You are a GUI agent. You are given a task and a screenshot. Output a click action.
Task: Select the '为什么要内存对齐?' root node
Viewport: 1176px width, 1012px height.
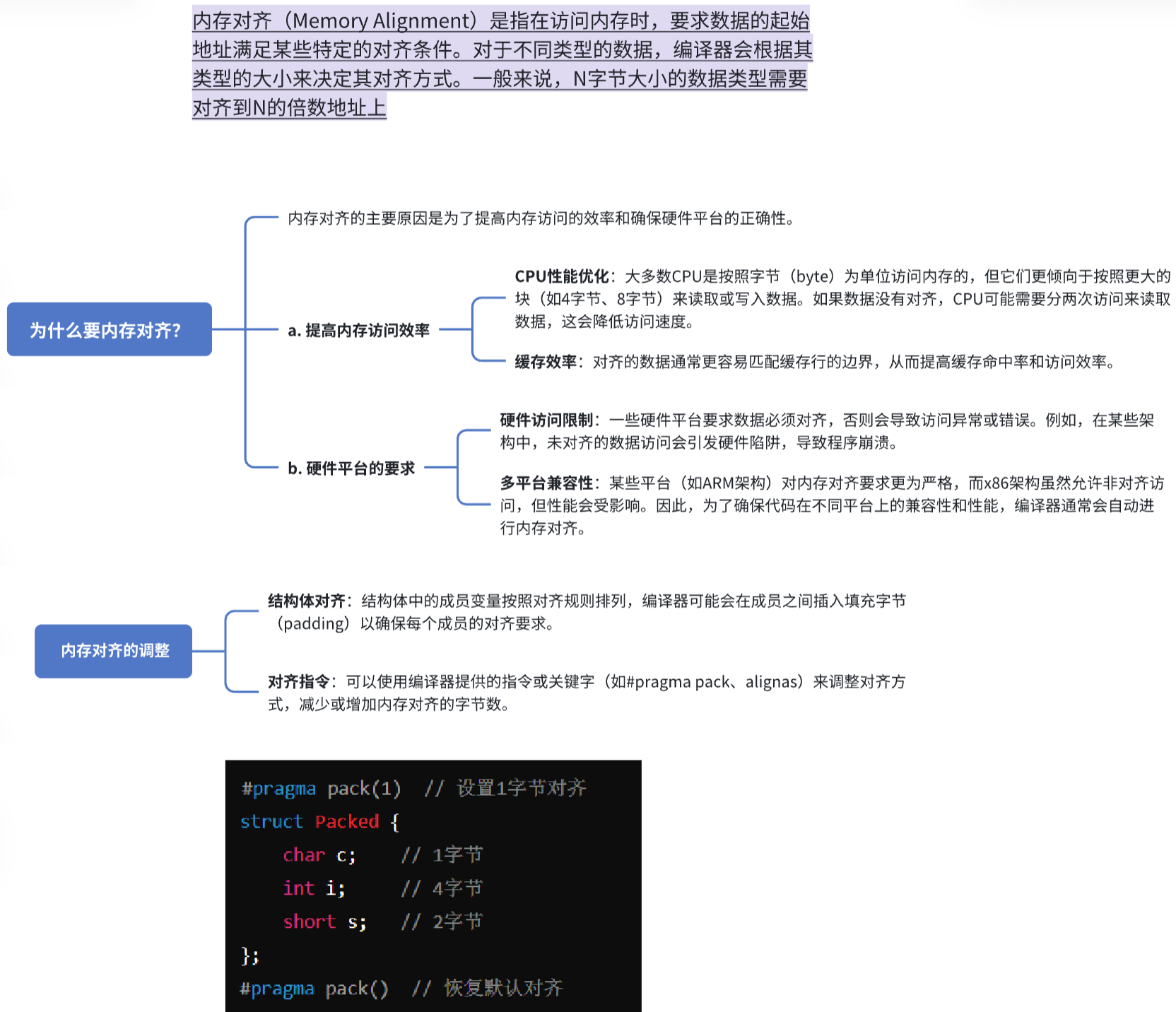(110, 329)
